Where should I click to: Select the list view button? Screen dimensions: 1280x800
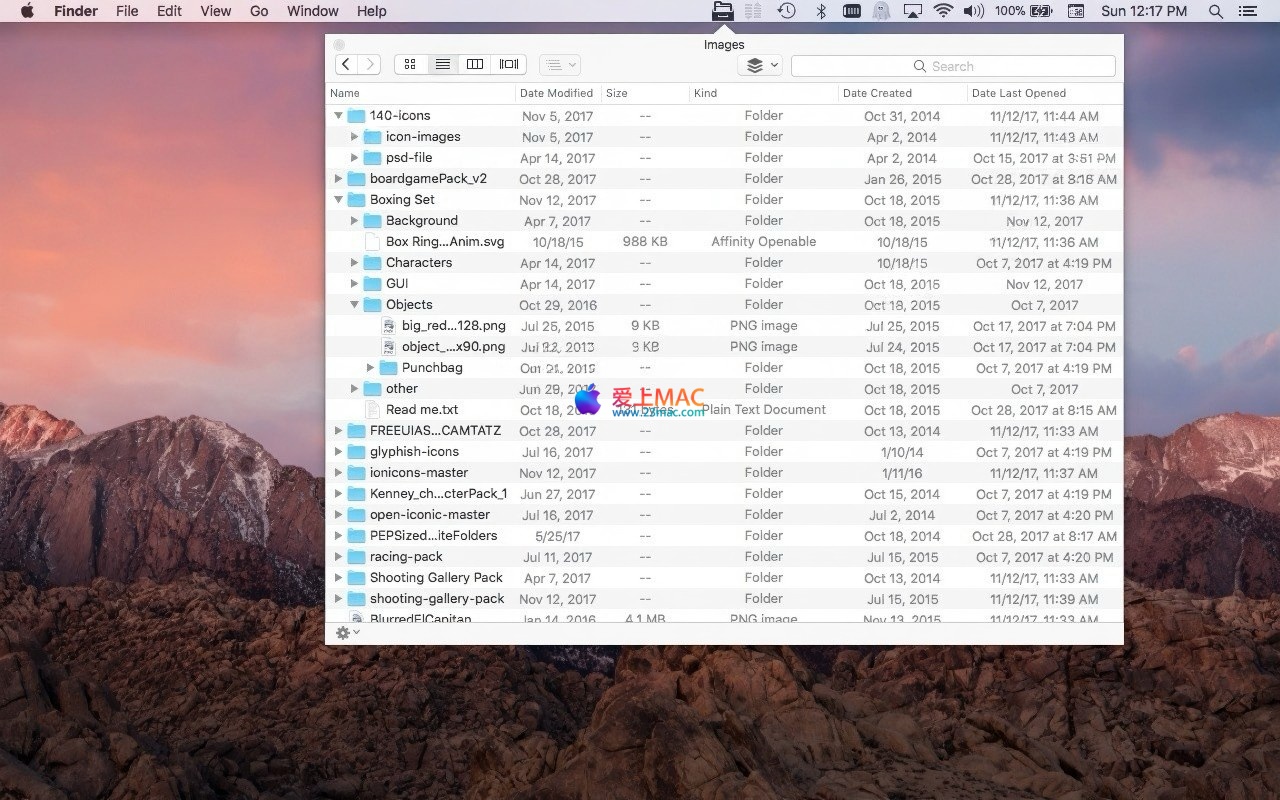point(442,65)
